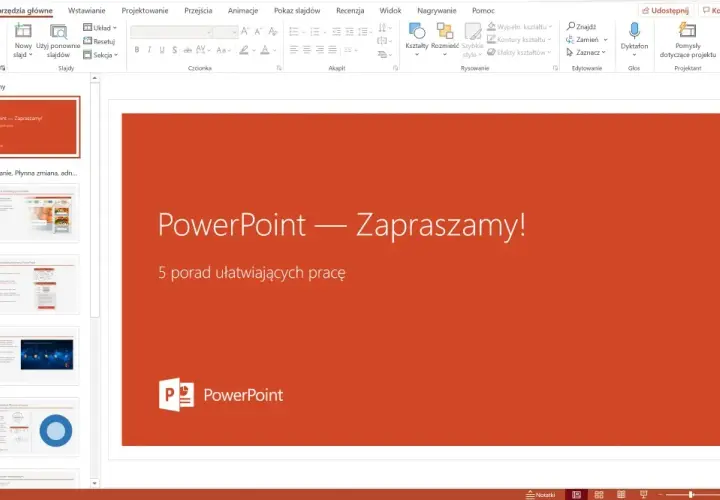Align text to the left
Screen dimensions: 720x500
pos(294,50)
